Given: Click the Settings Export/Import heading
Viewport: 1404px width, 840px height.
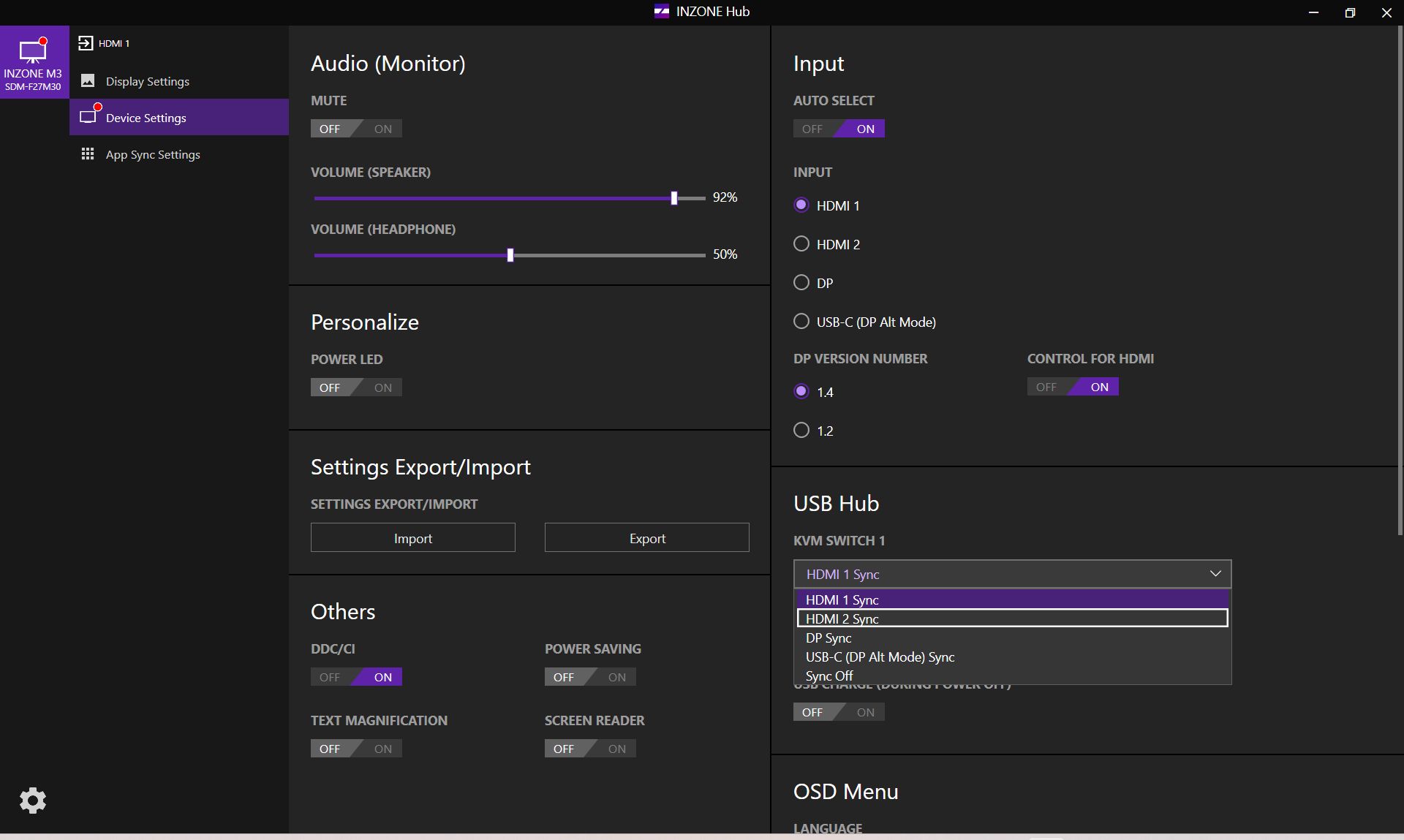Looking at the screenshot, I should click(x=420, y=467).
